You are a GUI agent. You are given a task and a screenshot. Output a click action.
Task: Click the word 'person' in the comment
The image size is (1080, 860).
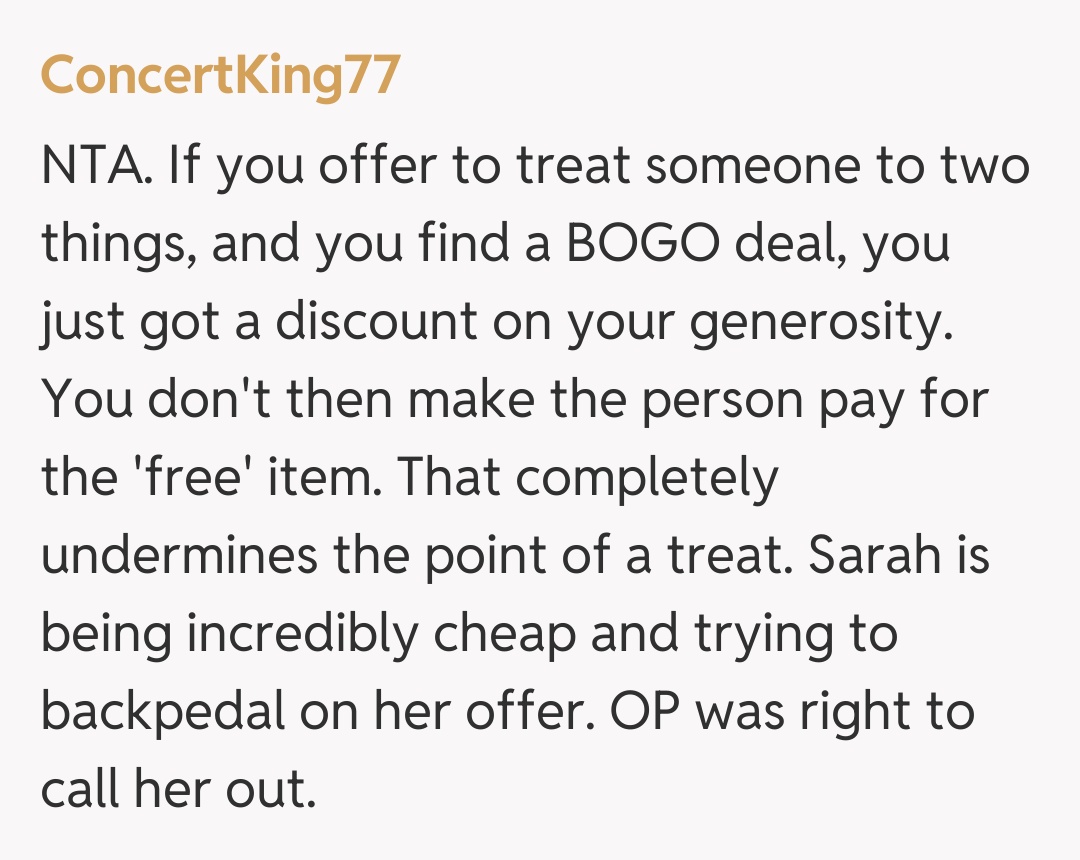(x=726, y=400)
